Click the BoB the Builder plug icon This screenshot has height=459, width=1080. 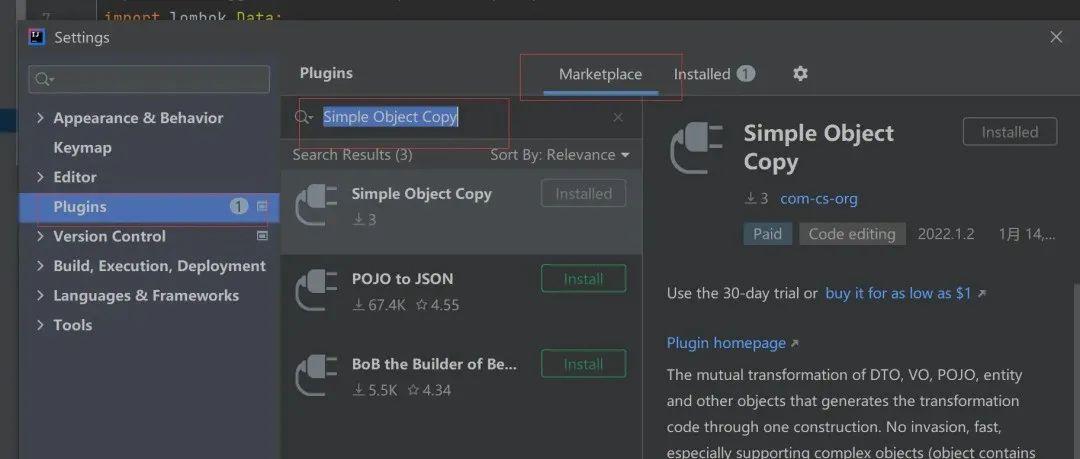coord(316,376)
